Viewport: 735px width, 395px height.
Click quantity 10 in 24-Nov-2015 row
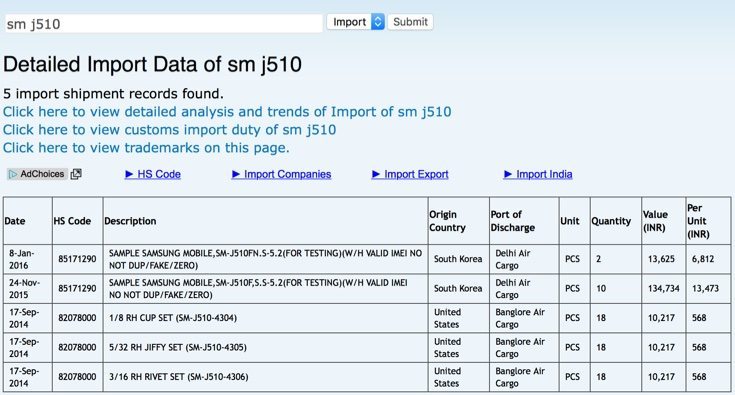(x=601, y=289)
